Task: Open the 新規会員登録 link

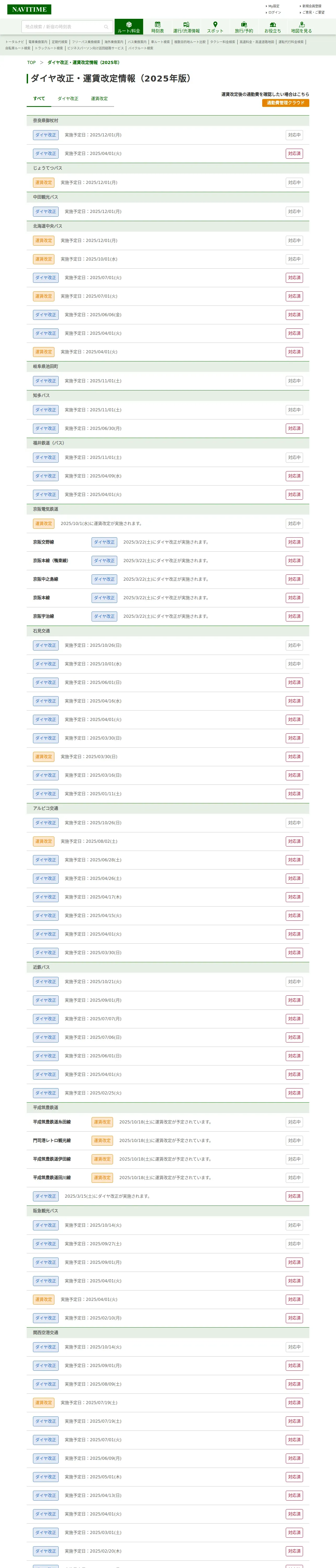Action: [x=312, y=6]
